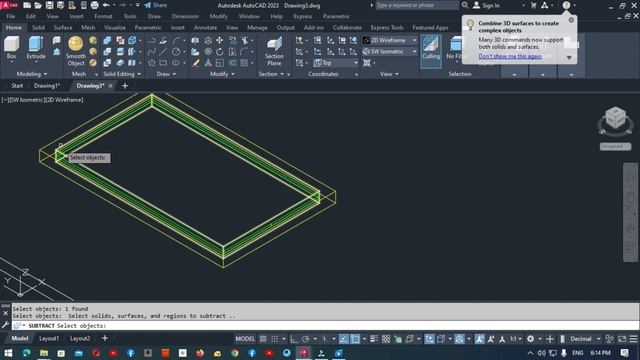Toggle the drawing grid display in status bar
The width and height of the screenshot is (640, 360).
(x=263, y=339)
